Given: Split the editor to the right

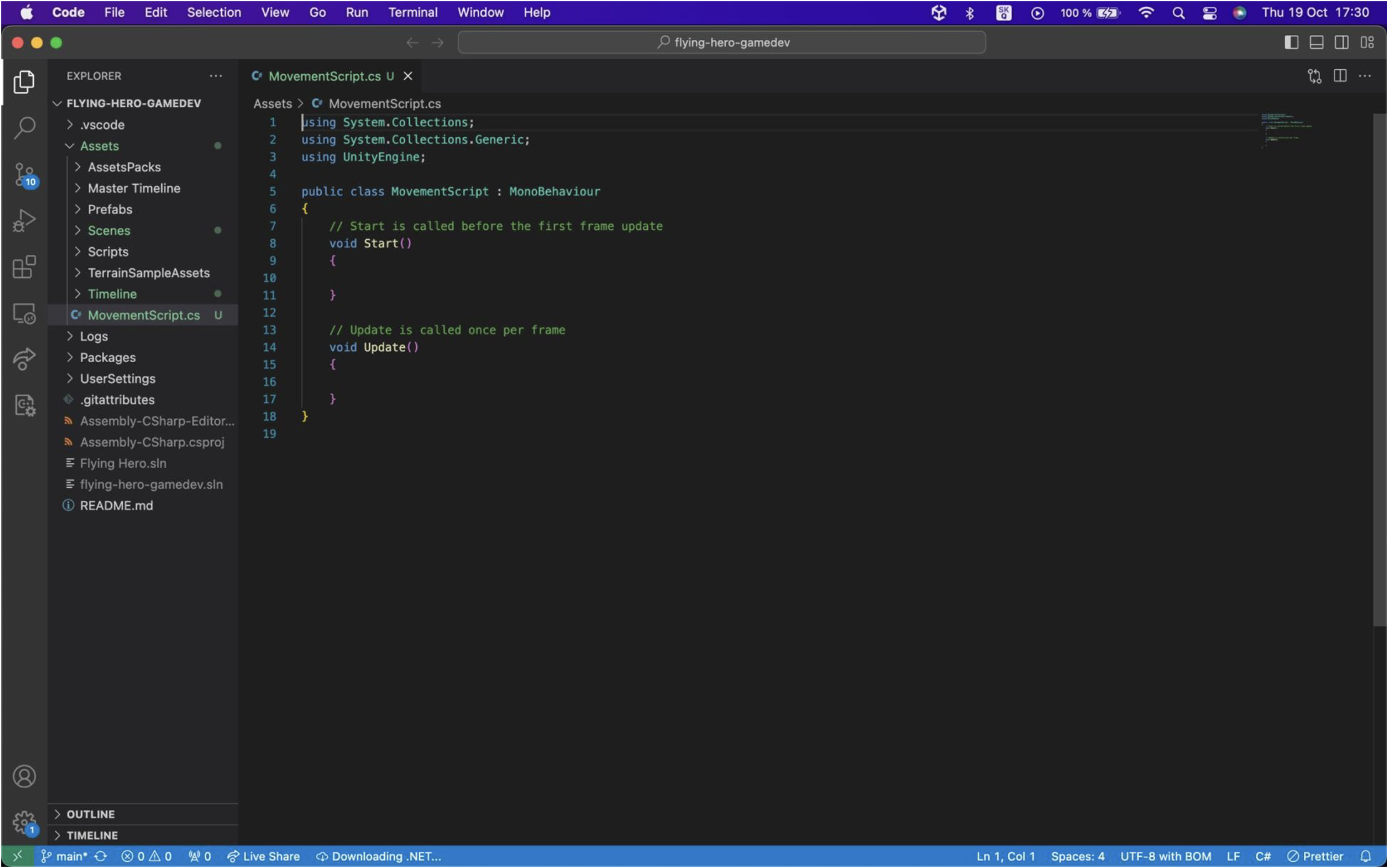Looking at the screenshot, I should pyautogui.click(x=1340, y=76).
